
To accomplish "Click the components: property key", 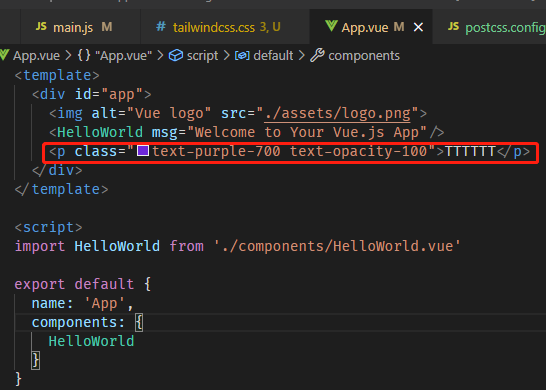I will (x=78, y=322).
